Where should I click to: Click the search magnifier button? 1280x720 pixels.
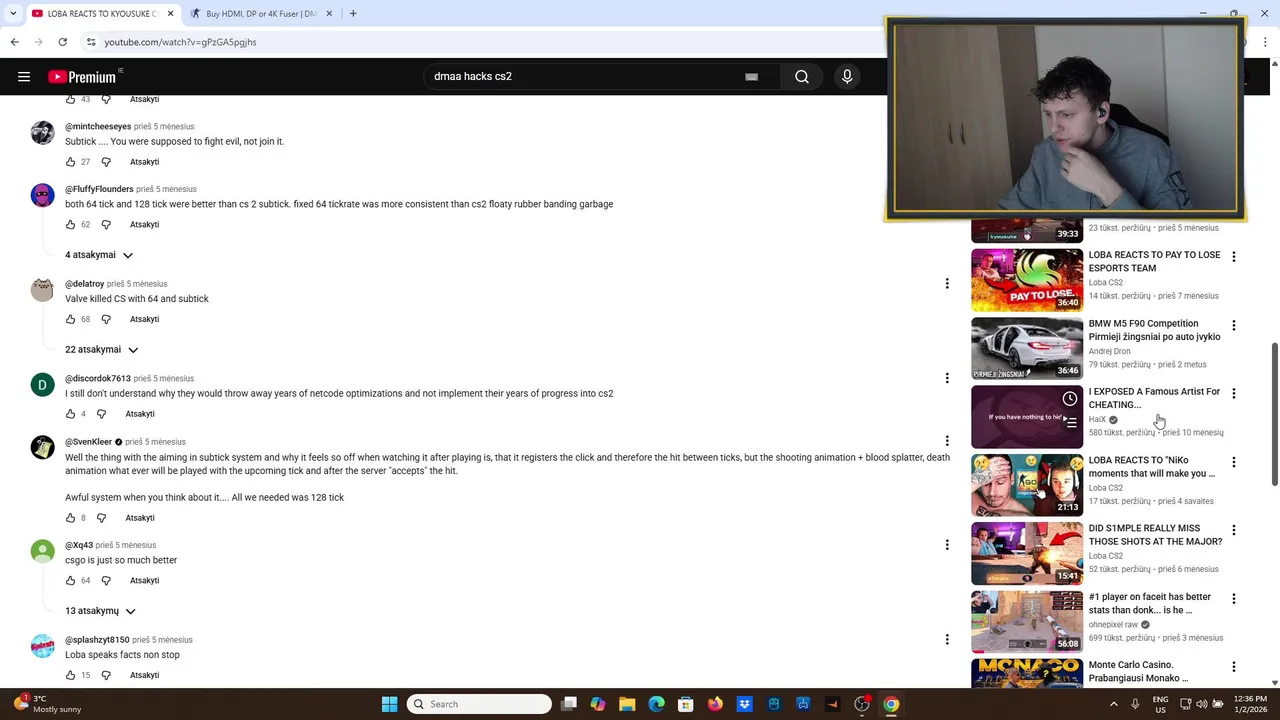(x=801, y=77)
